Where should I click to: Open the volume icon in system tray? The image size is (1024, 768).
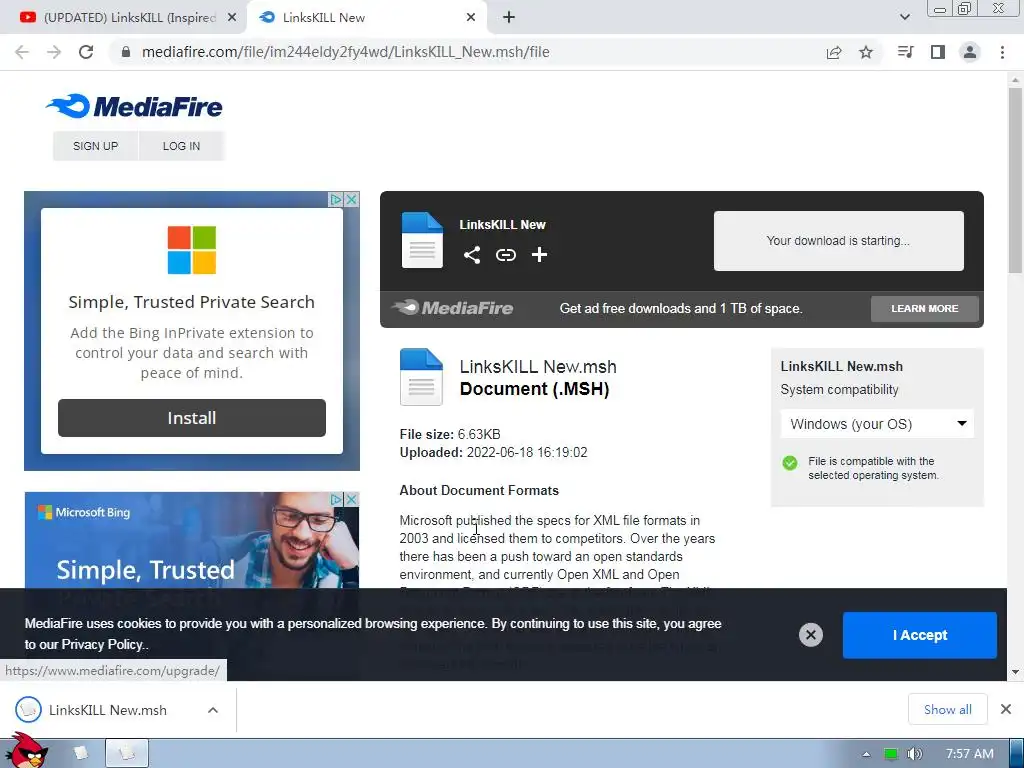[x=915, y=754]
